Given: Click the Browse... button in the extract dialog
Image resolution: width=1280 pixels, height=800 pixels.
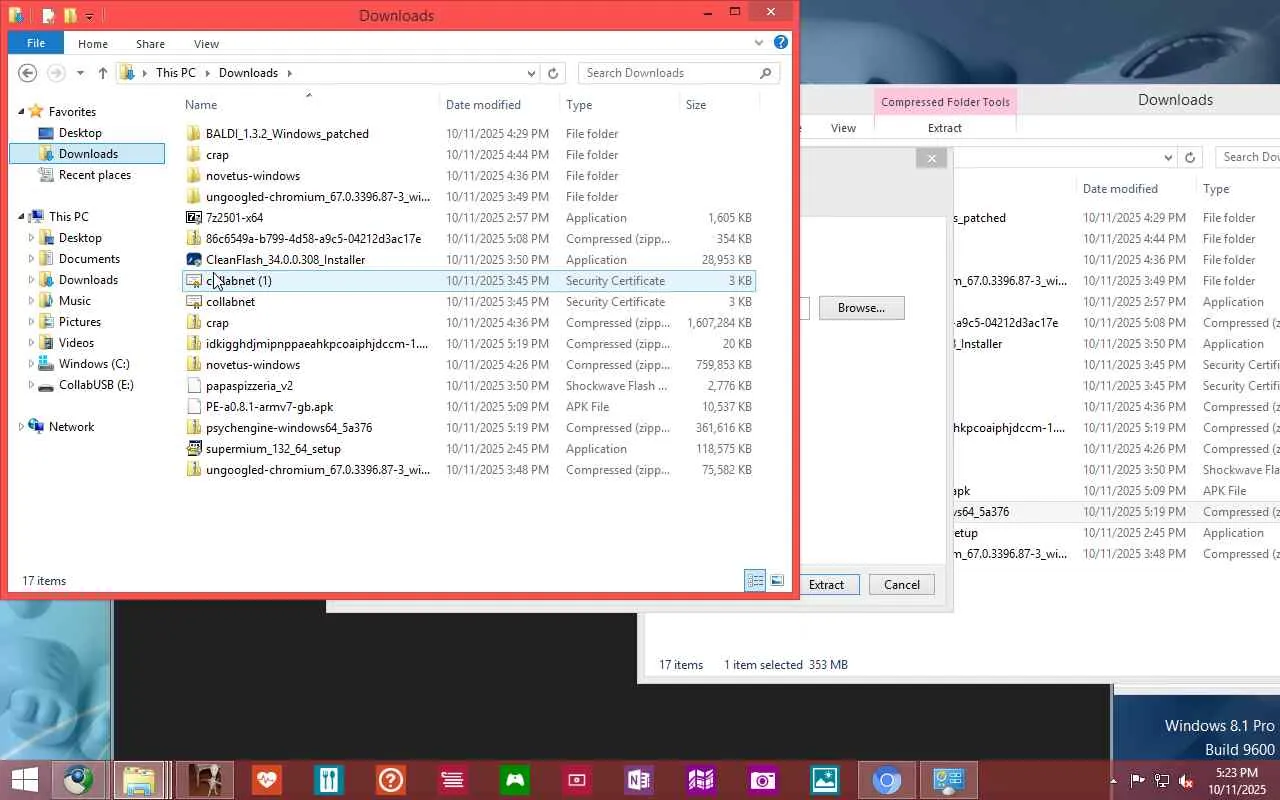Looking at the screenshot, I should pyautogui.click(x=862, y=308).
